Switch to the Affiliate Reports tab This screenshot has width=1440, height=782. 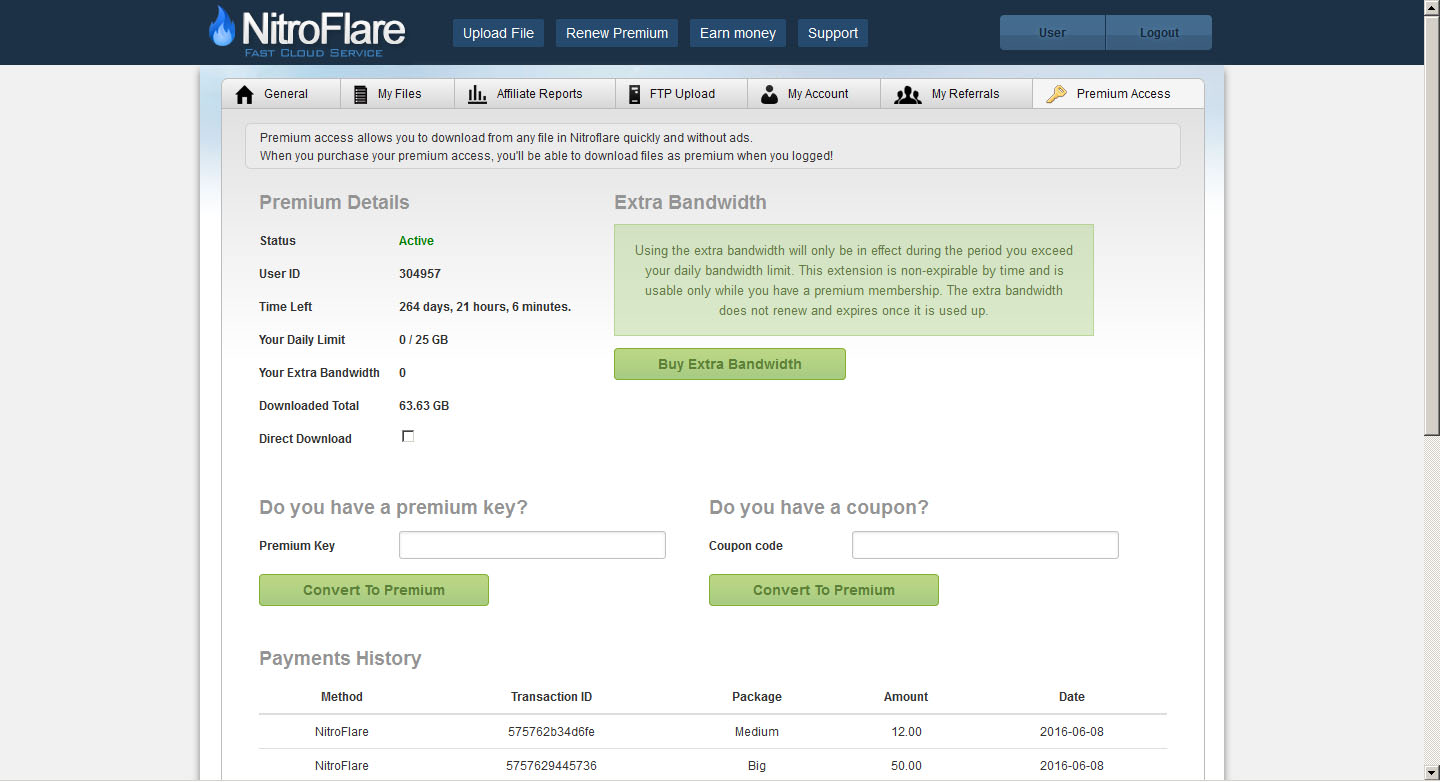pos(539,94)
